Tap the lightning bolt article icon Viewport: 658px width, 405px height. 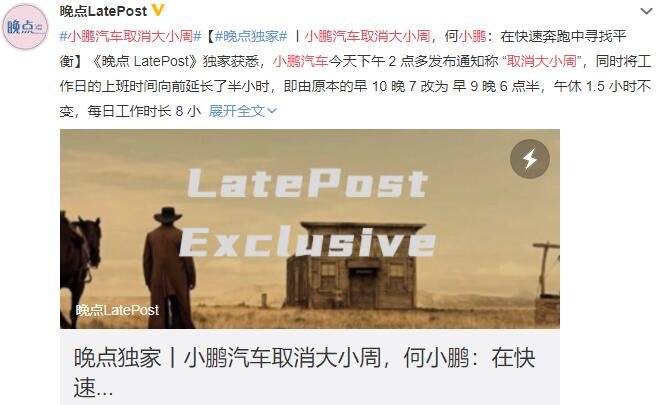click(530, 159)
